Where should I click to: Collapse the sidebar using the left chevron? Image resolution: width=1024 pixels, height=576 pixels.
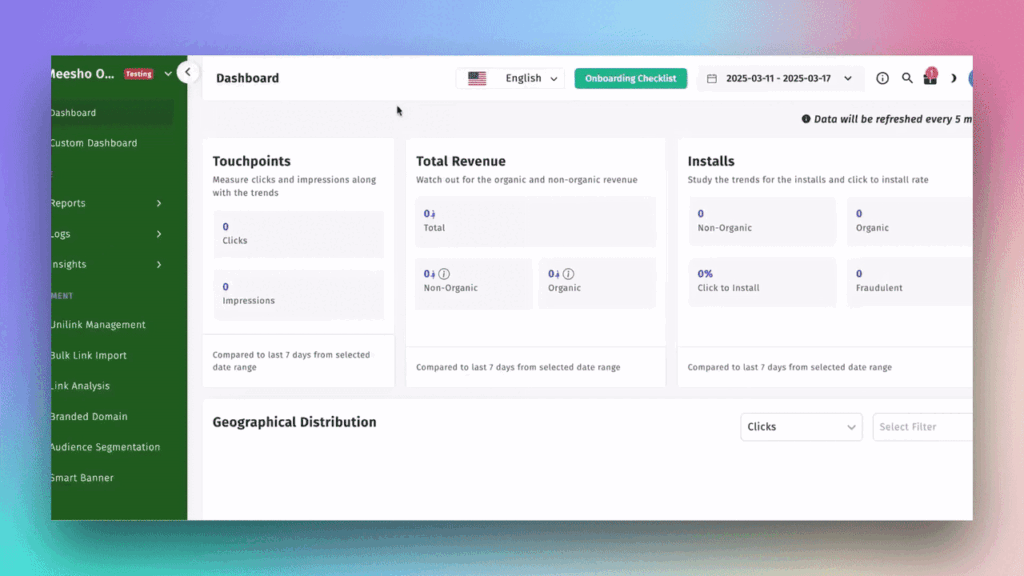coord(188,72)
